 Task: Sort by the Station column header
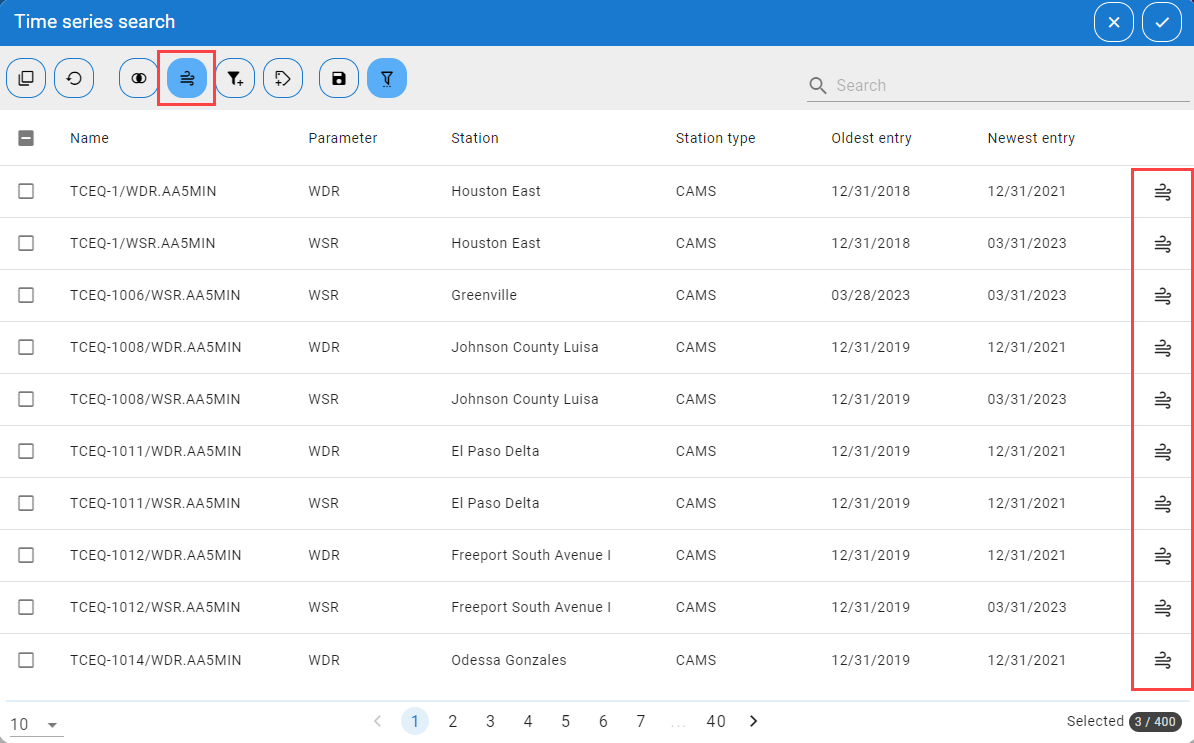[x=475, y=138]
